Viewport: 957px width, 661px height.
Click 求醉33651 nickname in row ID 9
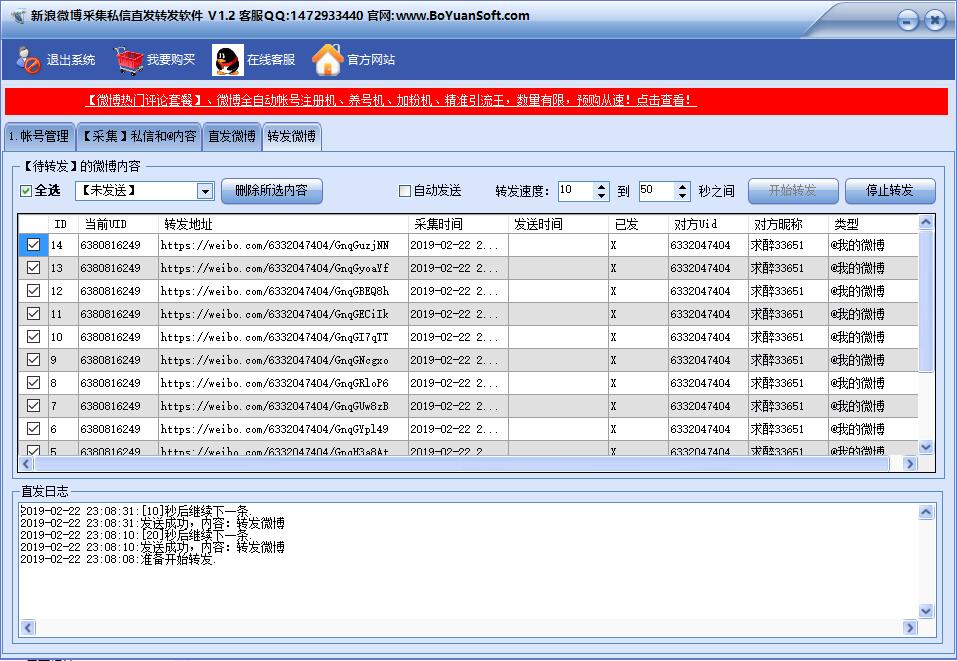point(777,359)
